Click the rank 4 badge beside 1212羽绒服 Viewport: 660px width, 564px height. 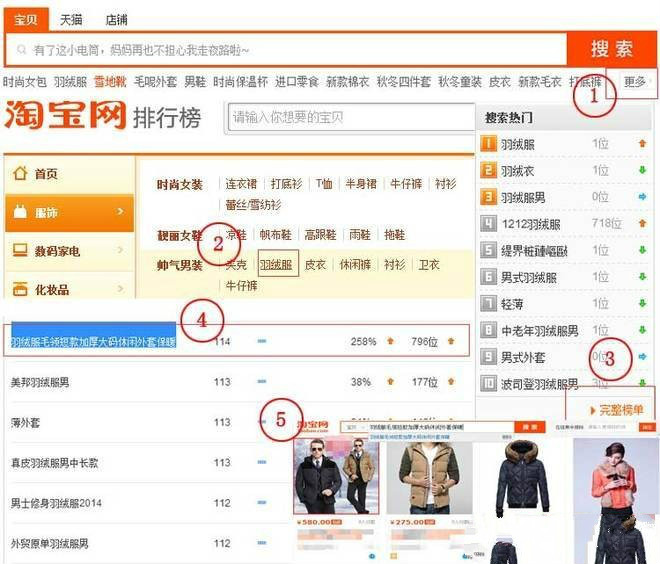pyautogui.click(x=488, y=224)
